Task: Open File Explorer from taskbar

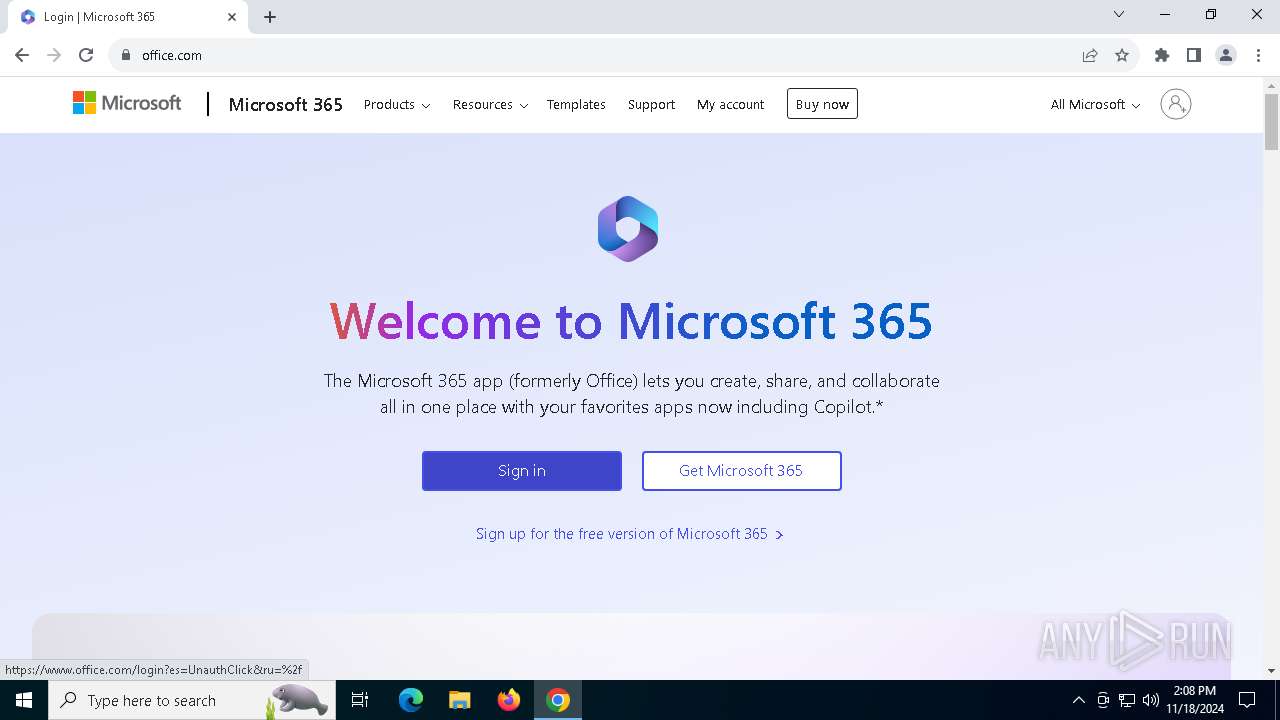Action: (x=460, y=700)
